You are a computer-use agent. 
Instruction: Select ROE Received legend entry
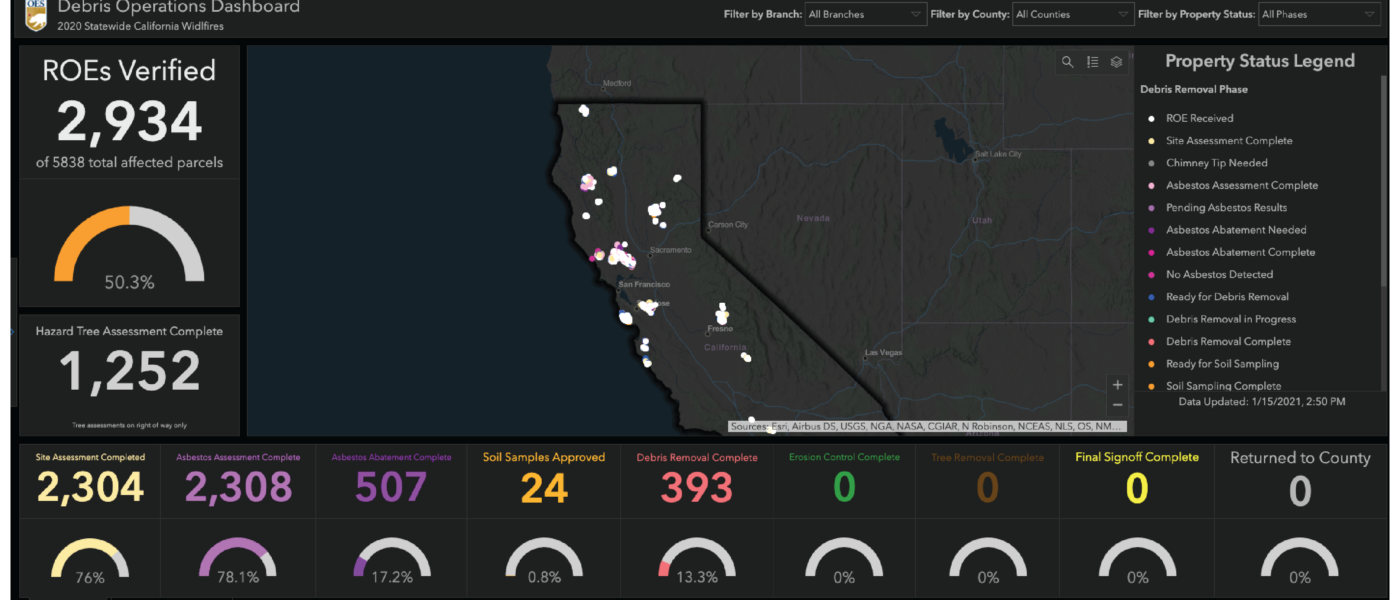pos(1199,118)
